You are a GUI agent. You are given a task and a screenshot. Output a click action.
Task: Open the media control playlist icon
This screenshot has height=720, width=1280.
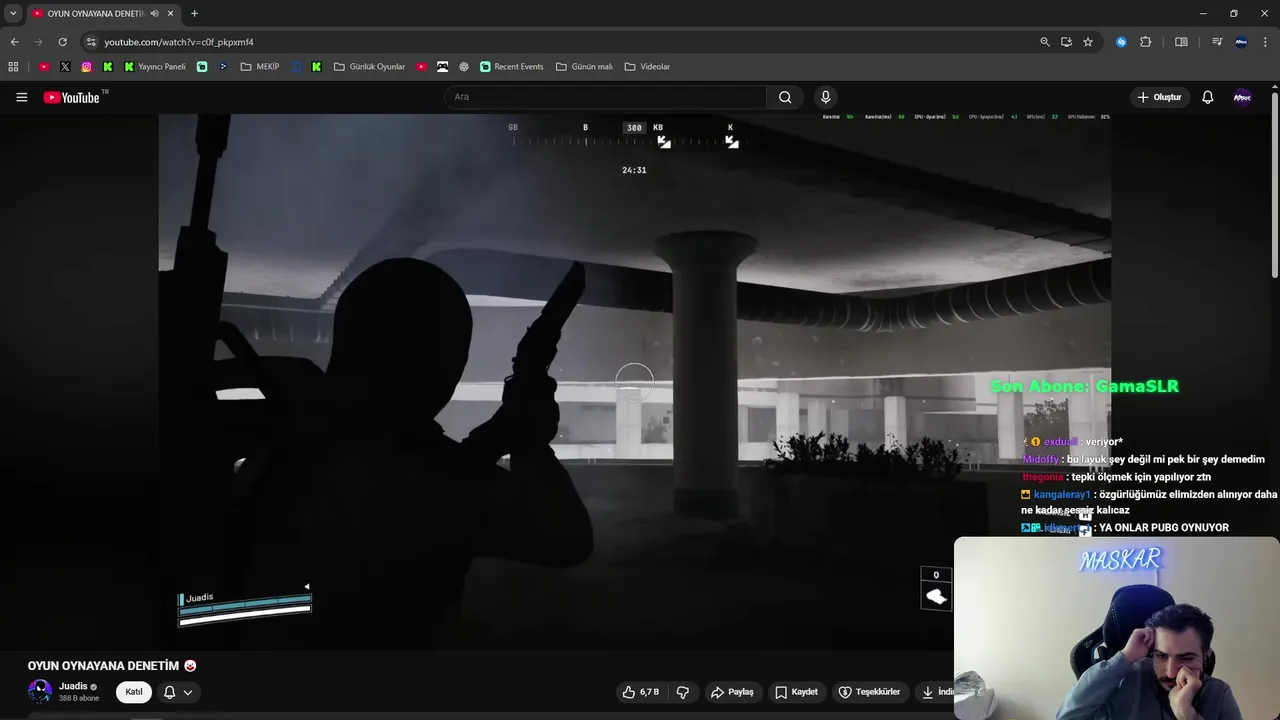tap(1217, 42)
